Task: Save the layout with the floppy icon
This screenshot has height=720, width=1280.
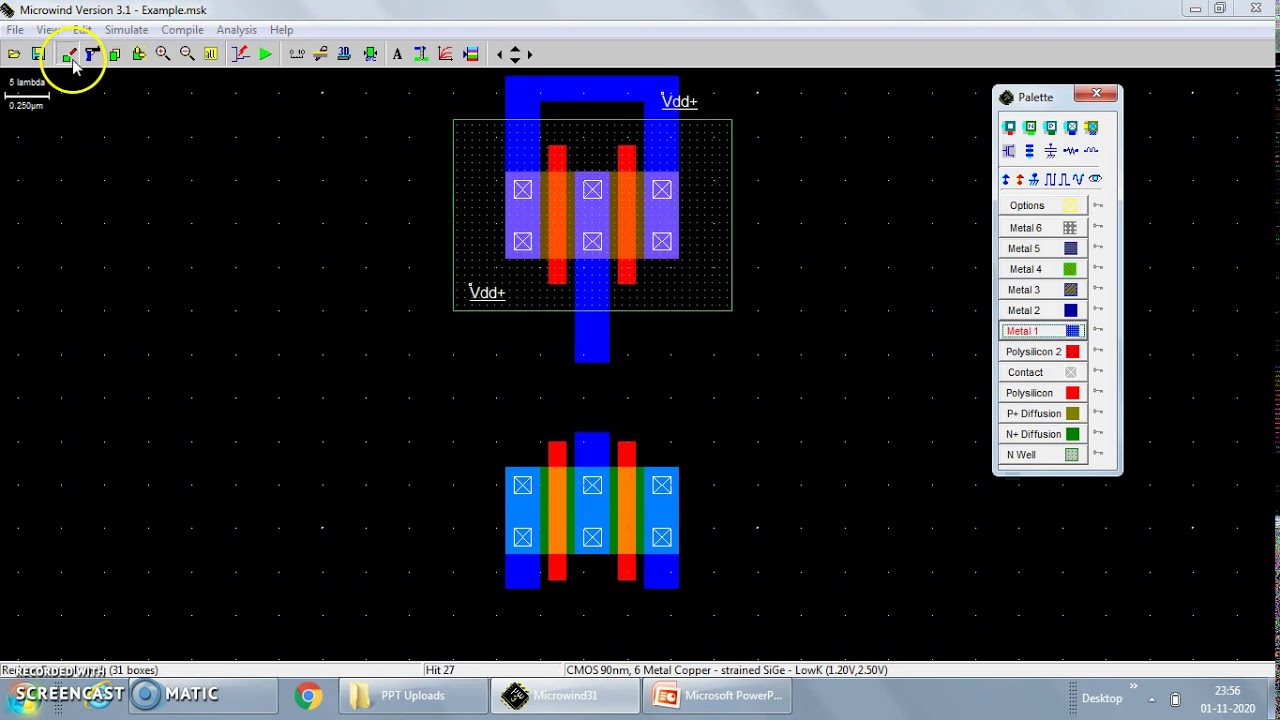Action: [x=39, y=54]
